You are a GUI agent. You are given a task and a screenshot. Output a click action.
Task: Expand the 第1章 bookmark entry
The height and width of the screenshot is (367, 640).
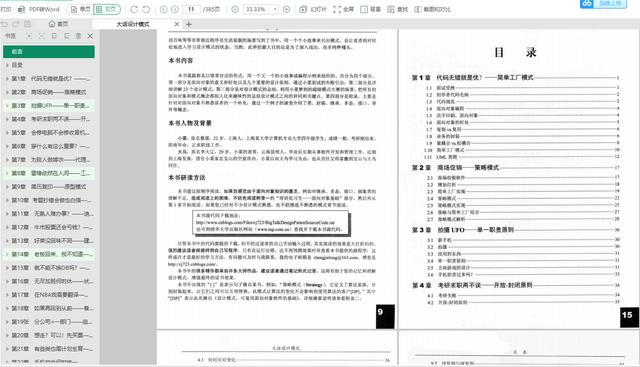[x=7, y=78]
